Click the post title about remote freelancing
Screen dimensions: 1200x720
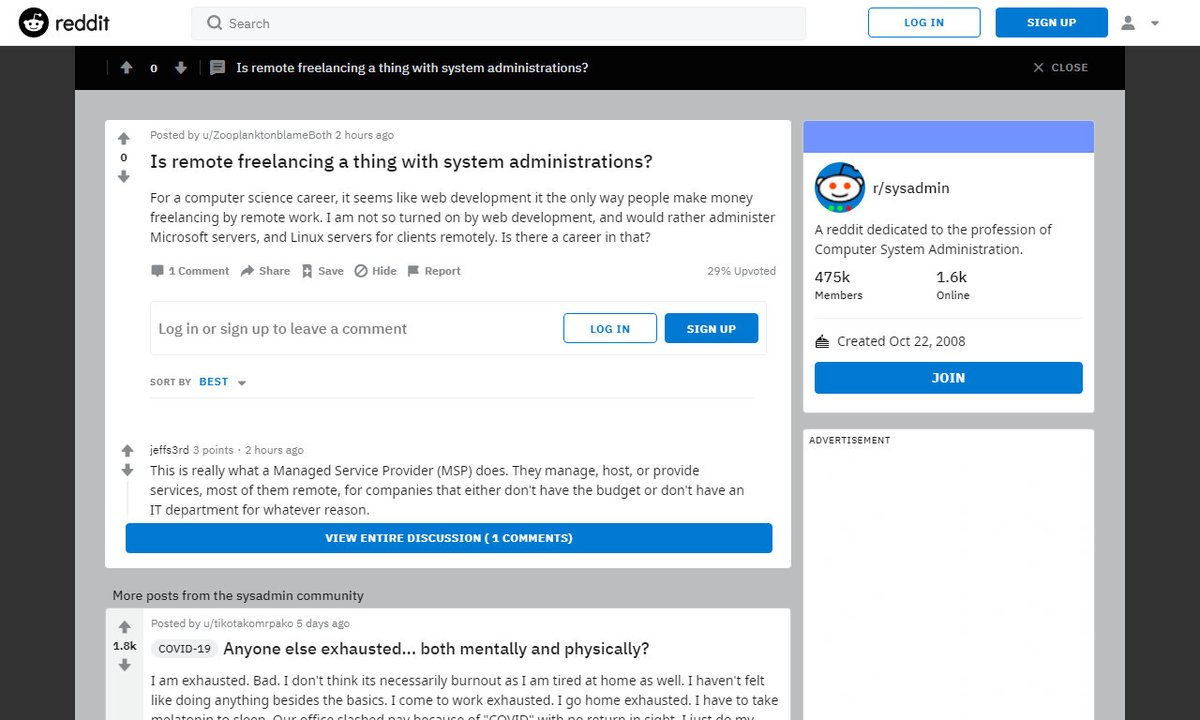tap(401, 162)
